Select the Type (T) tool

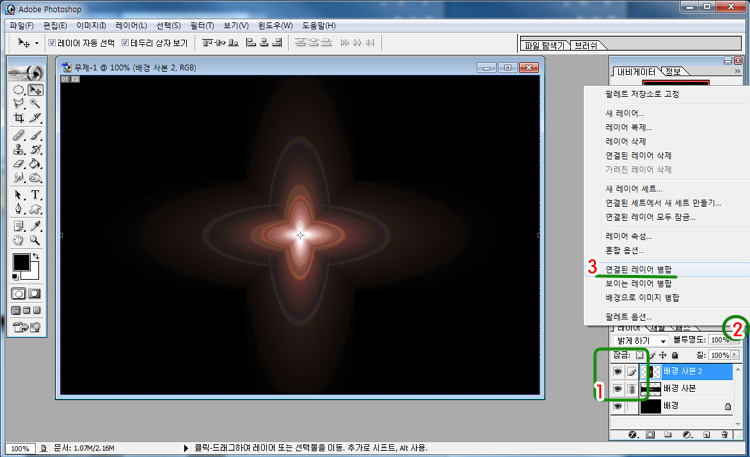pyautogui.click(x=35, y=194)
